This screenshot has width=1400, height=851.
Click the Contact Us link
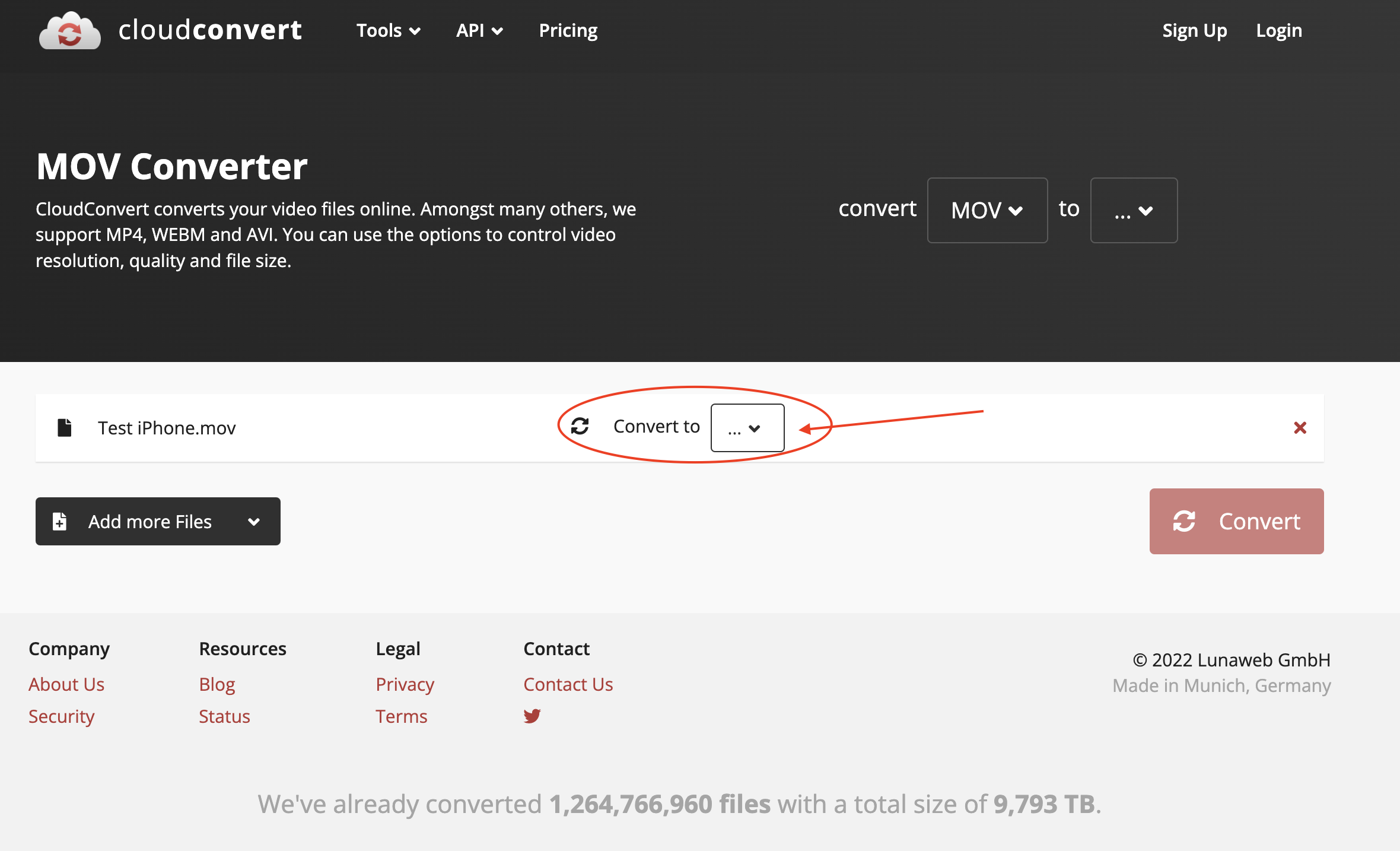(x=568, y=684)
